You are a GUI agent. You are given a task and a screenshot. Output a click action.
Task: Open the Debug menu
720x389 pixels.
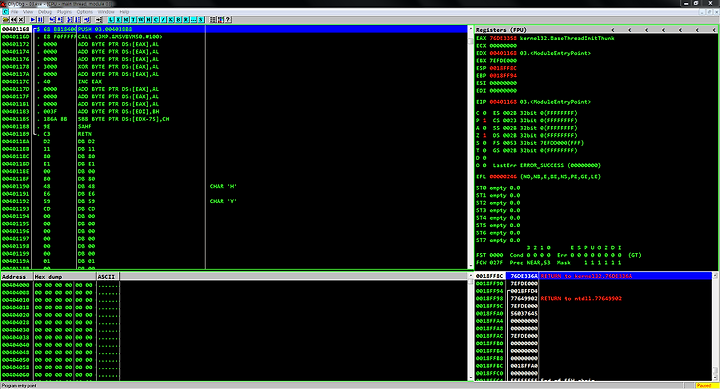(45, 12)
